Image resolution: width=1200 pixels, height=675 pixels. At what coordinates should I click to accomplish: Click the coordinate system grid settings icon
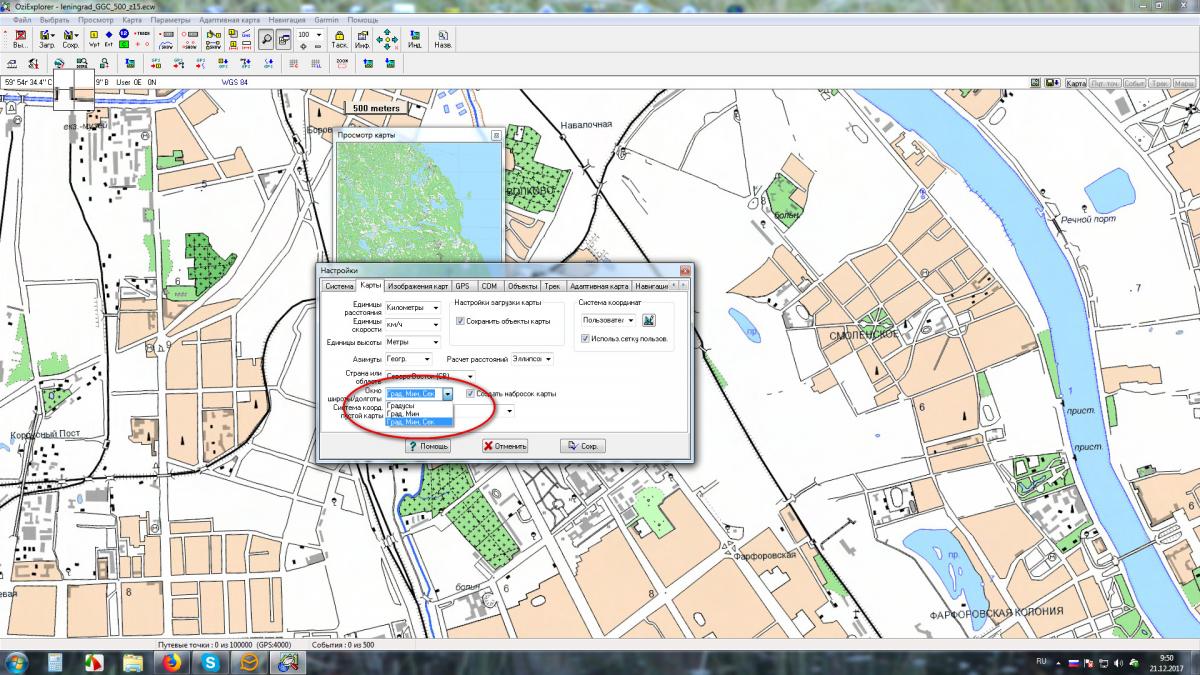tap(648, 320)
